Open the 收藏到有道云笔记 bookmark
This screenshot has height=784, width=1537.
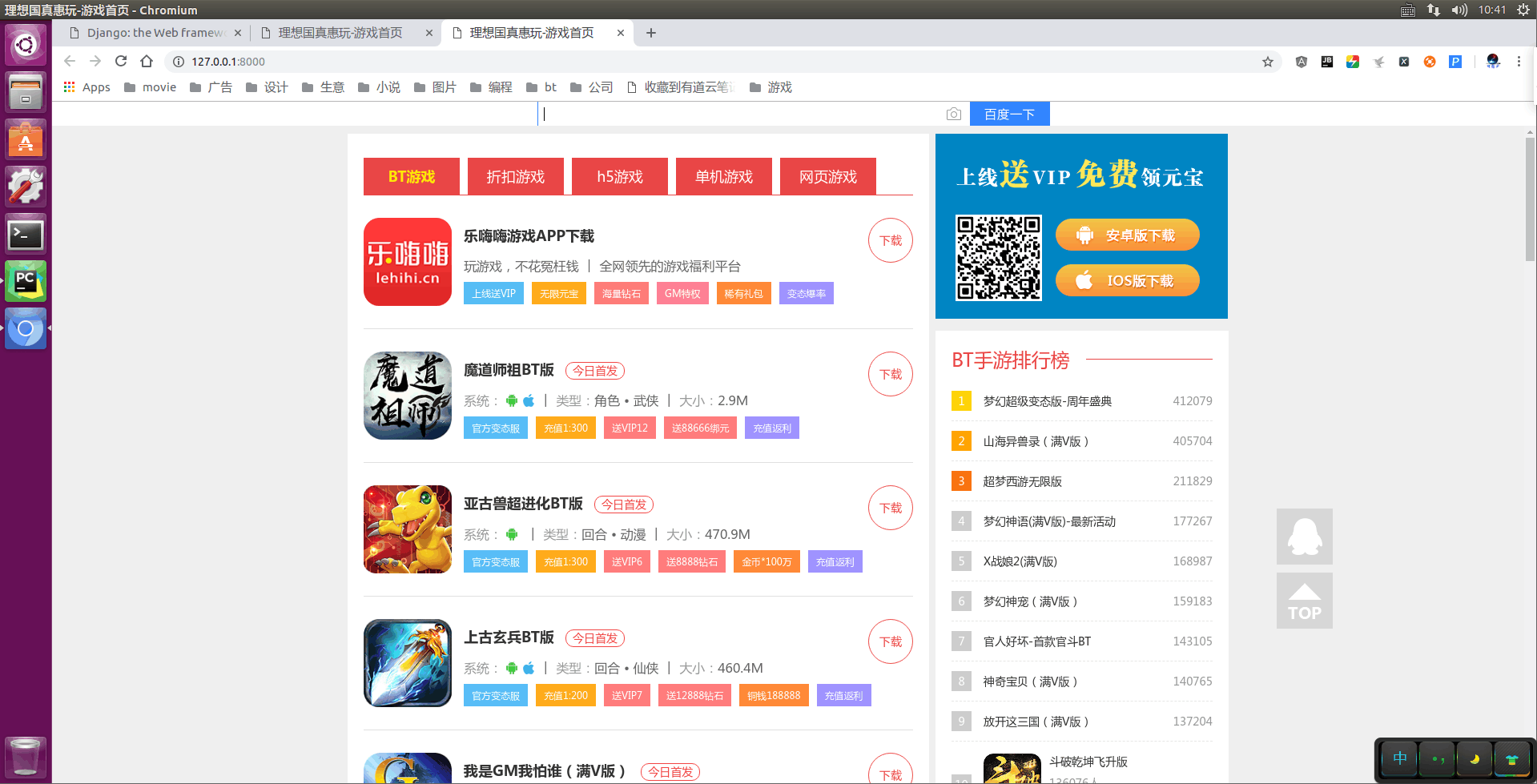click(x=681, y=87)
